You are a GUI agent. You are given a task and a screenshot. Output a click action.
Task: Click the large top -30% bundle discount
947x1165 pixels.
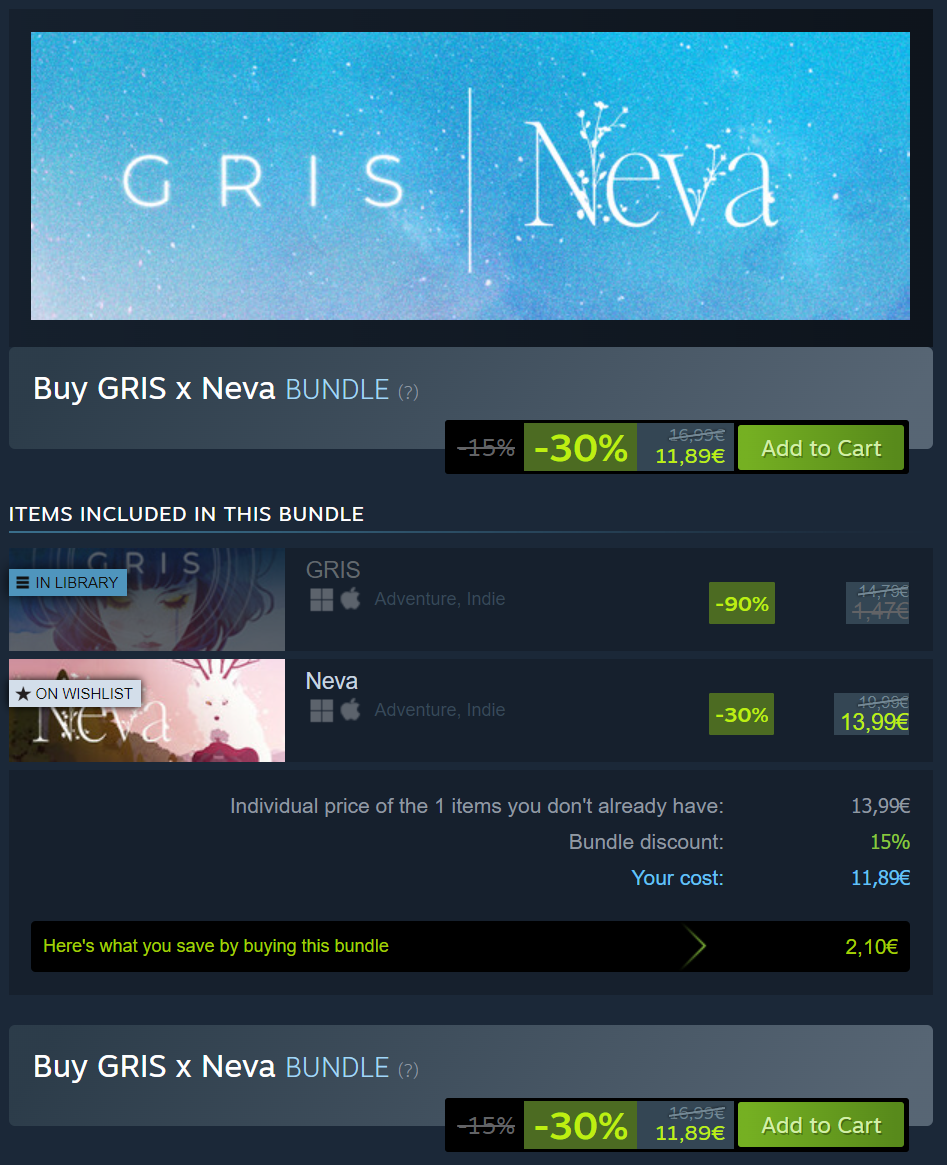pos(580,448)
